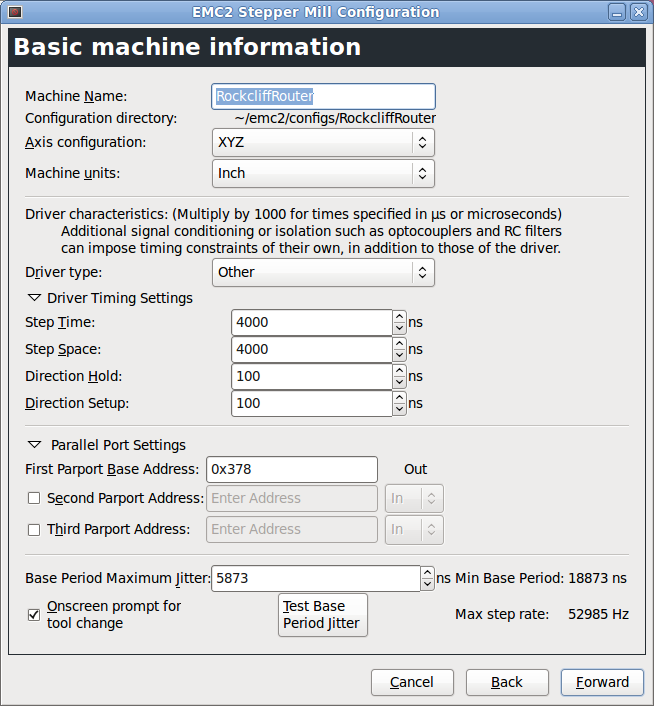Screen dimensions: 654x706
Task: Increase Base Period Maximum Jitter value
Action: (428, 572)
